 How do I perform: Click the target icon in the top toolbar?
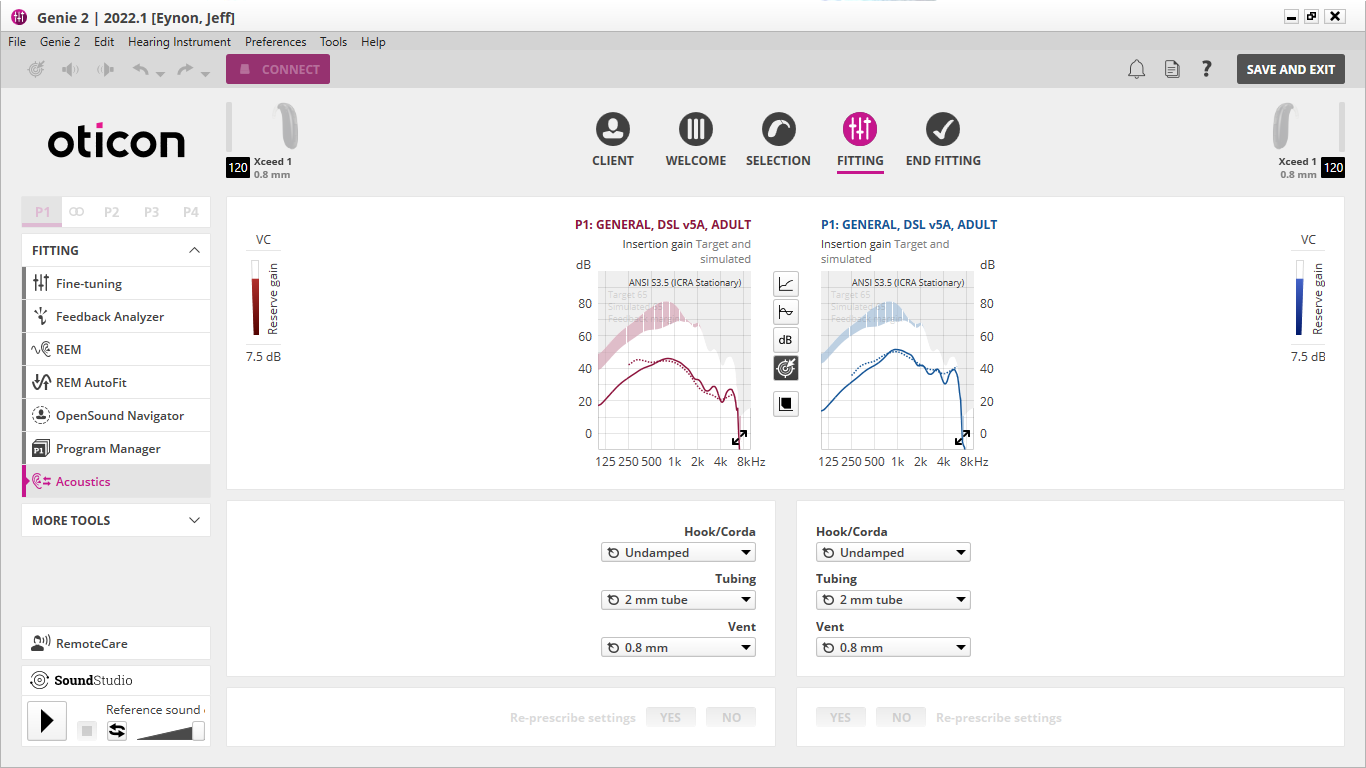tap(37, 70)
